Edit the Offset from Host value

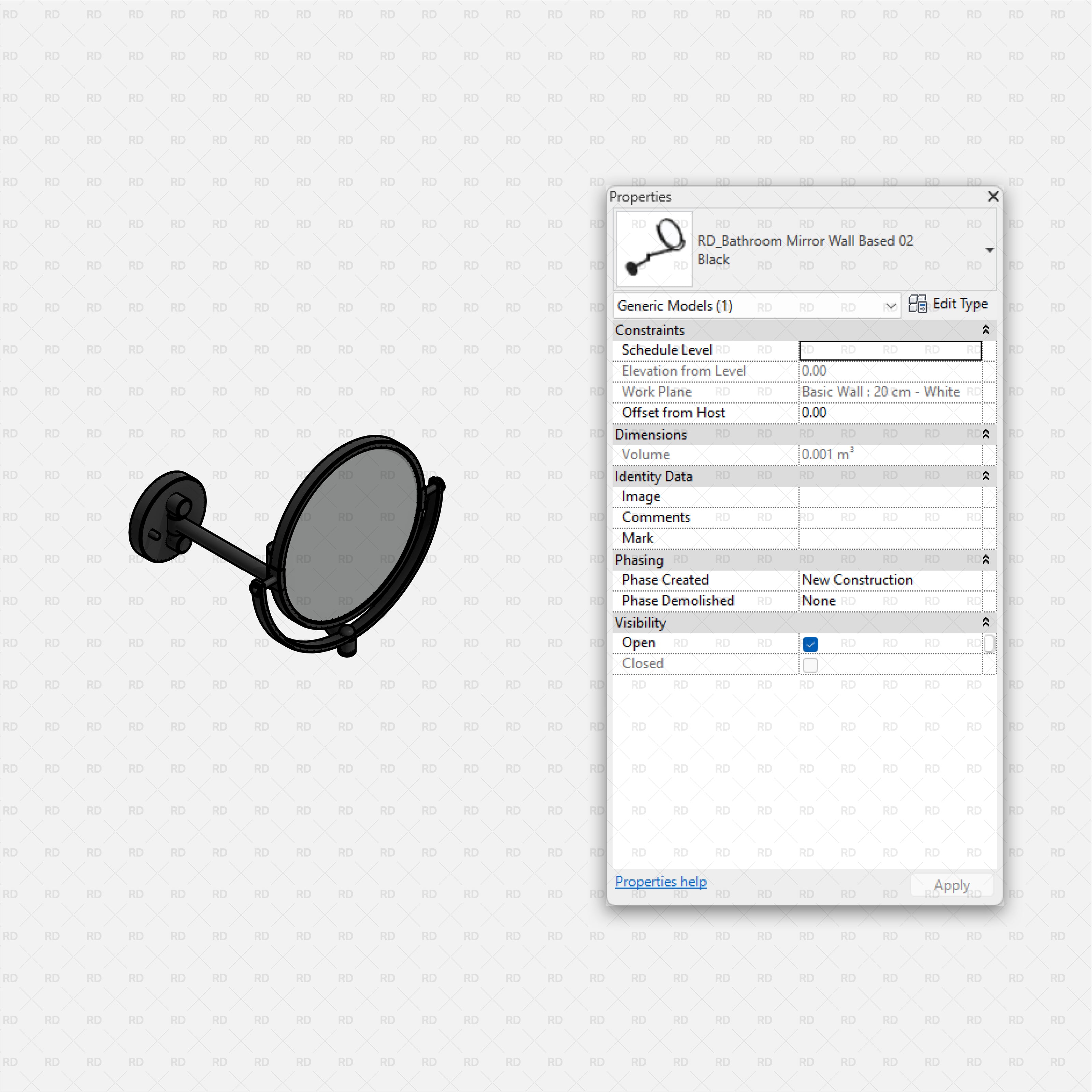pos(890,413)
